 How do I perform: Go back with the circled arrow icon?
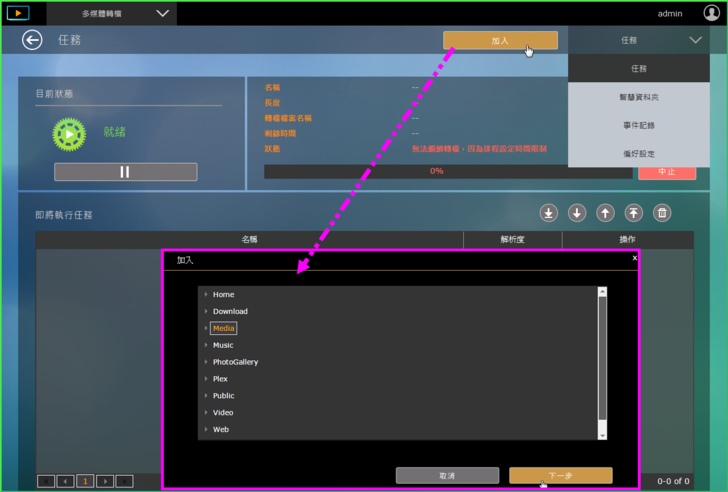(x=32, y=40)
